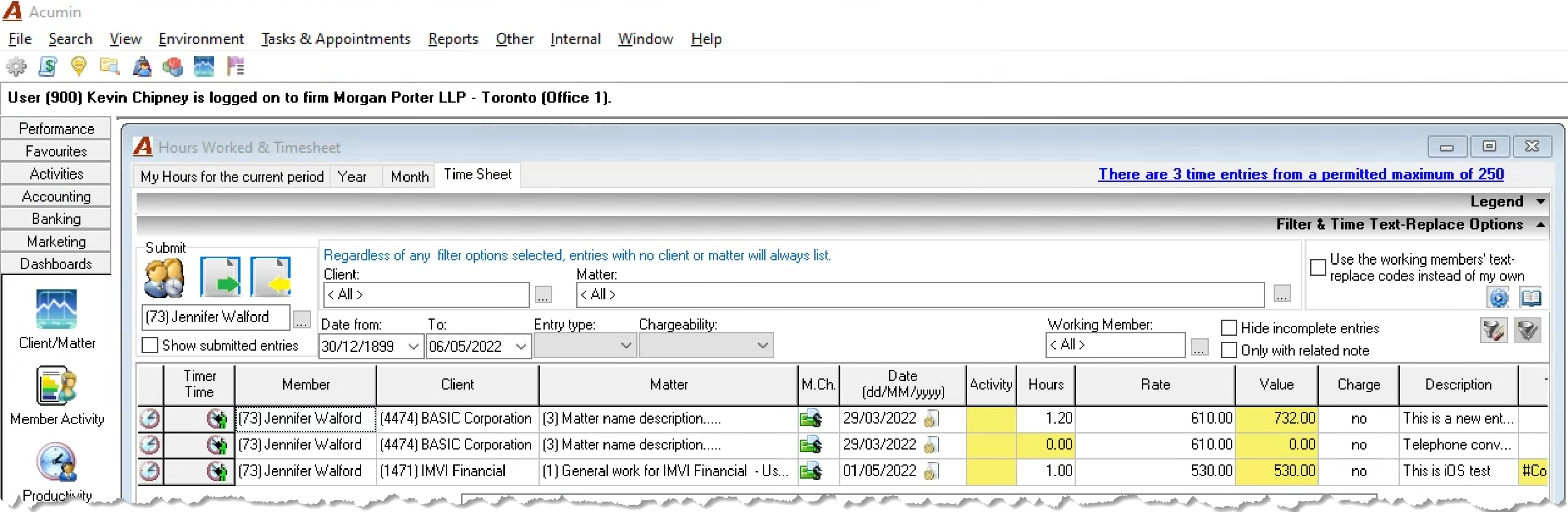Open the dollar-sign document toolbar icon

48,66
